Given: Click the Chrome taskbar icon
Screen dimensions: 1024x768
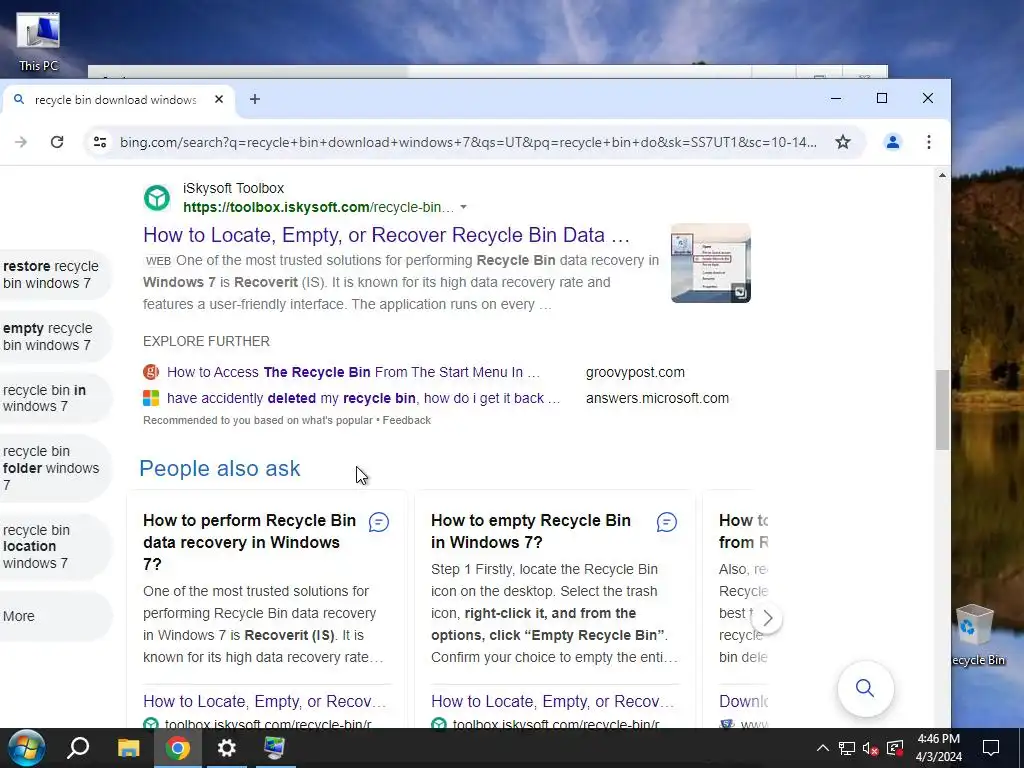Looking at the screenshot, I should [x=177, y=748].
